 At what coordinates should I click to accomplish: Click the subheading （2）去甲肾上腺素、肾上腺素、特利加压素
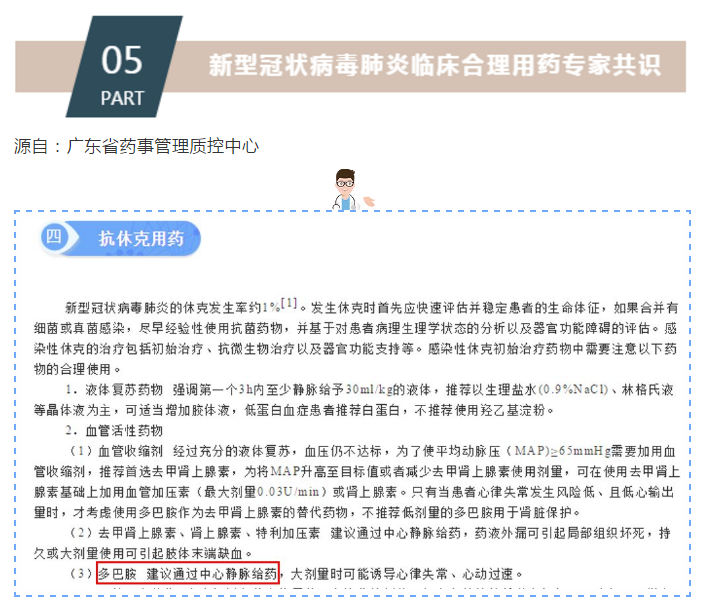pos(194,533)
